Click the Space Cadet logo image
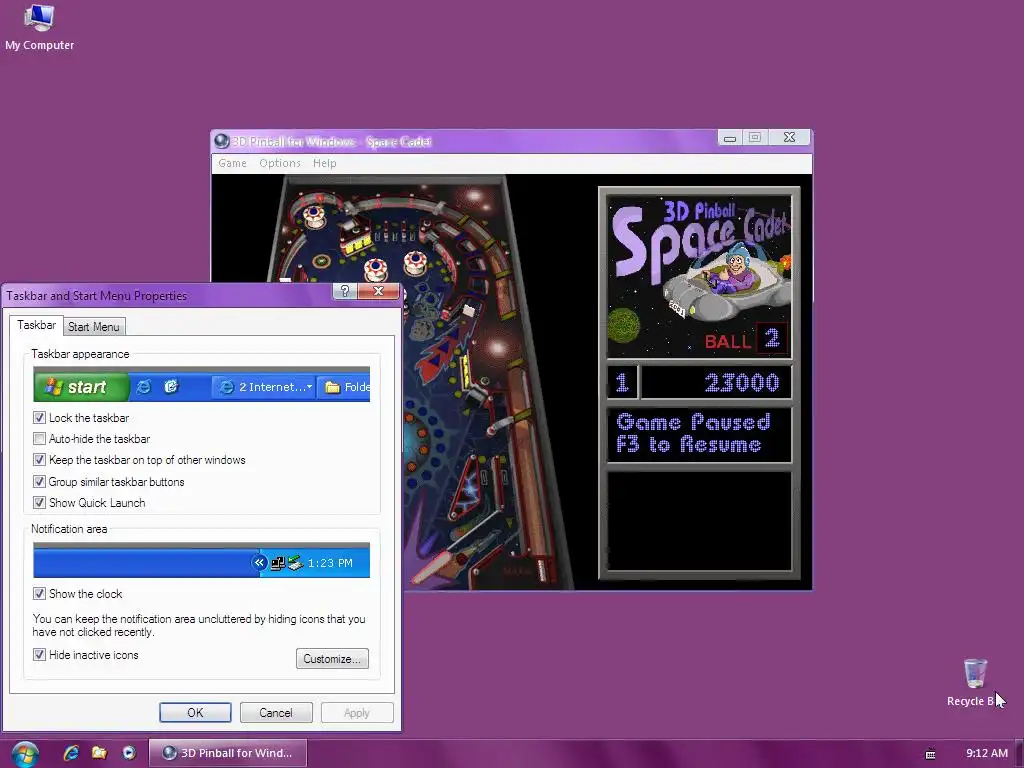 point(699,276)
